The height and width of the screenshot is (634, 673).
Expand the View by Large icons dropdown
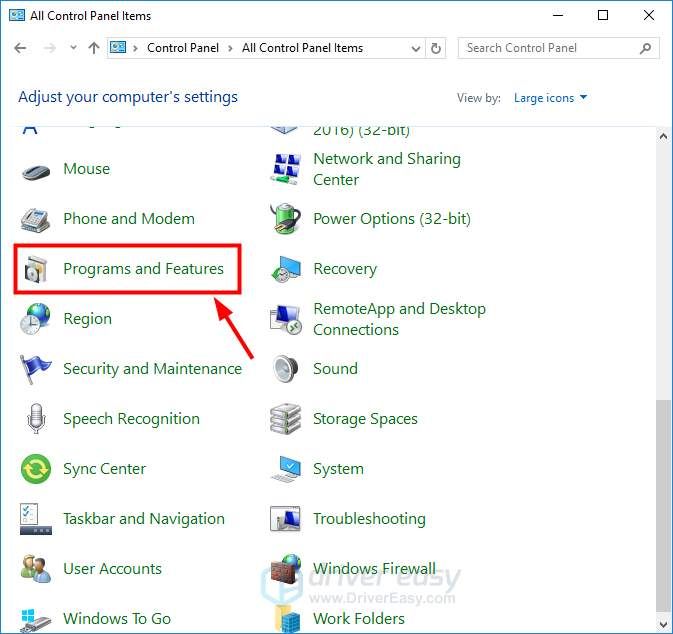point(550,98)
